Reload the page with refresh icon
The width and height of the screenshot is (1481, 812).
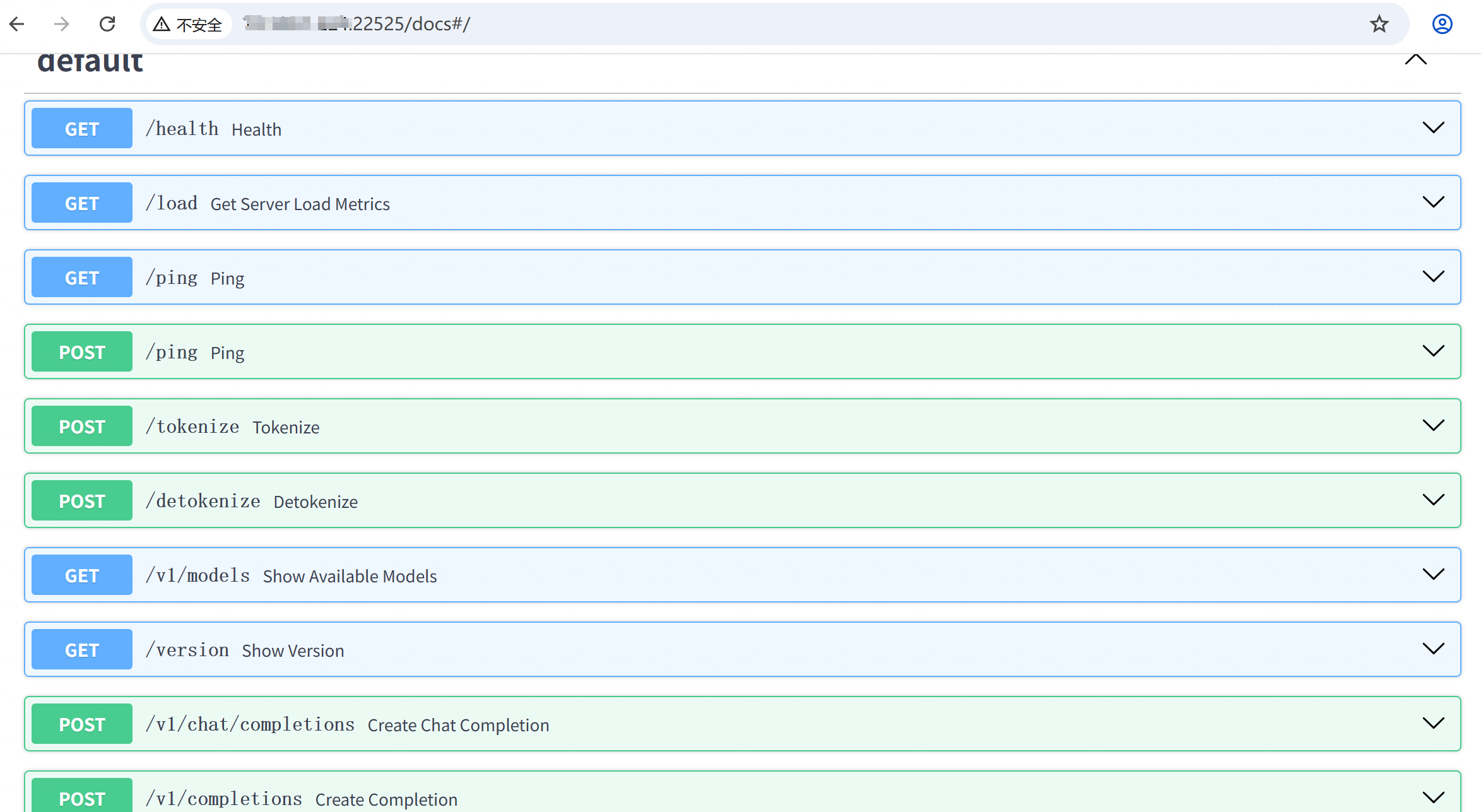tap(107, 24)
